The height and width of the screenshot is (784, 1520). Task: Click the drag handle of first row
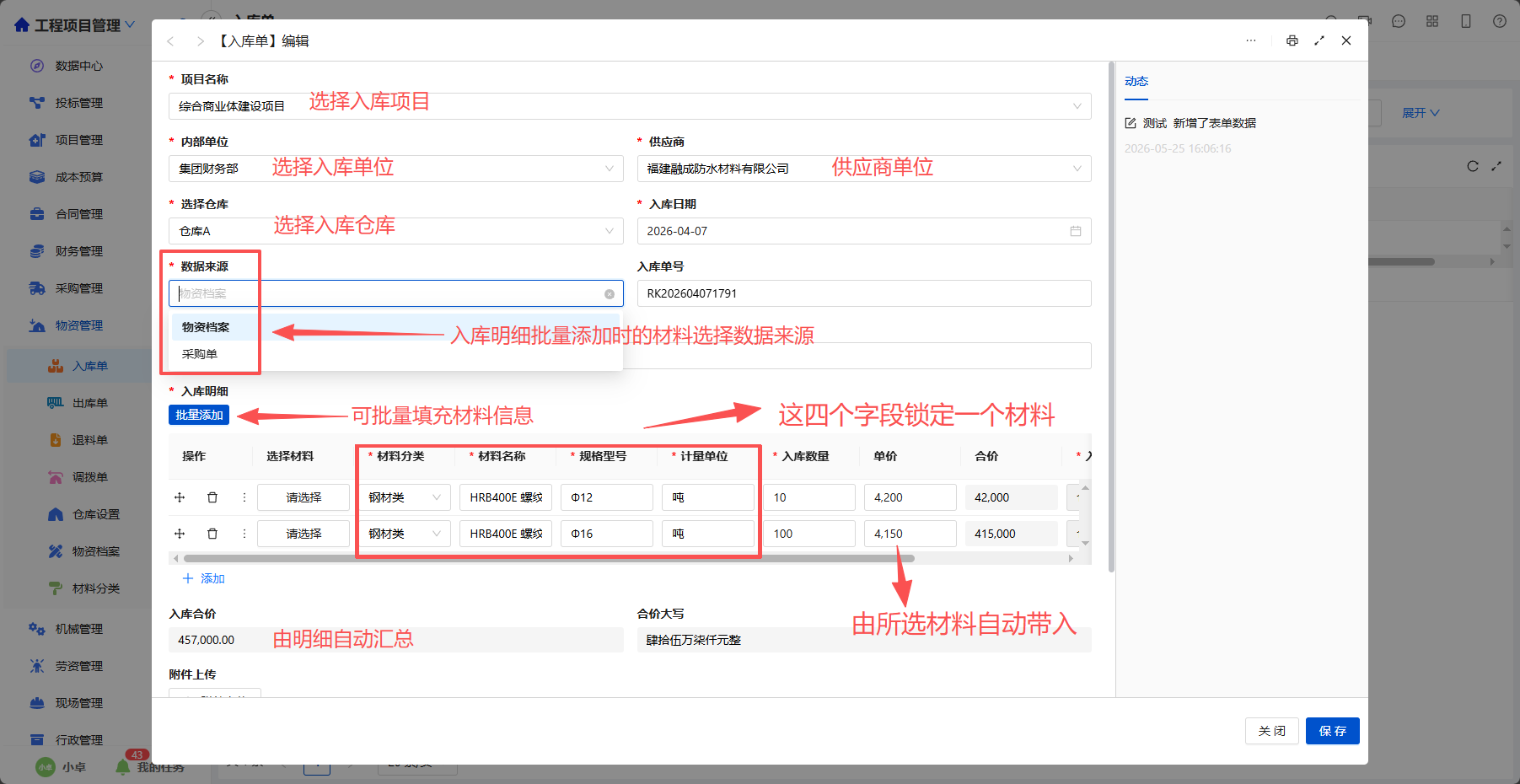click(x=180, y=497)
